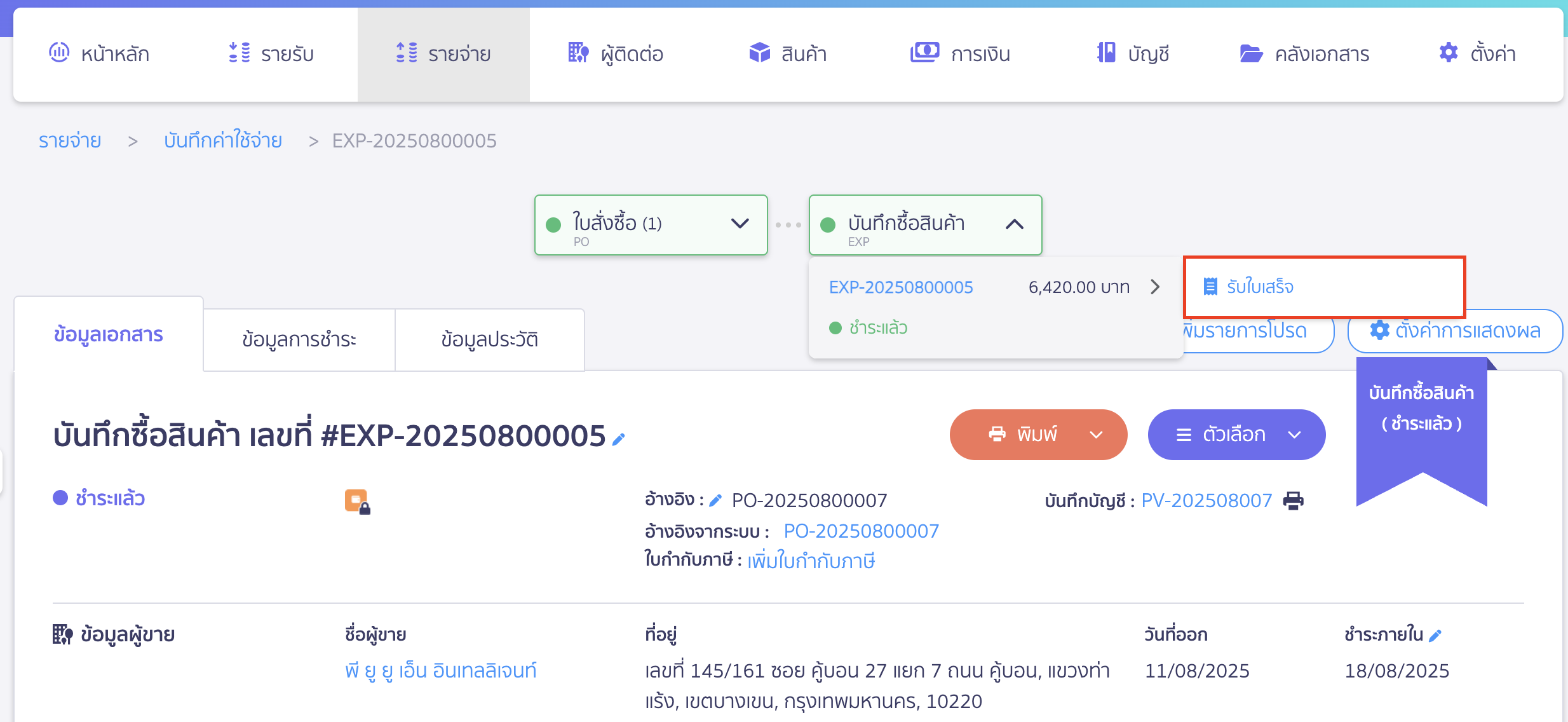Viewport: 1568px width, 722px height.
Task: Click the ตั้งค่า gear icon in navbar
Action: click(1449, 52)
